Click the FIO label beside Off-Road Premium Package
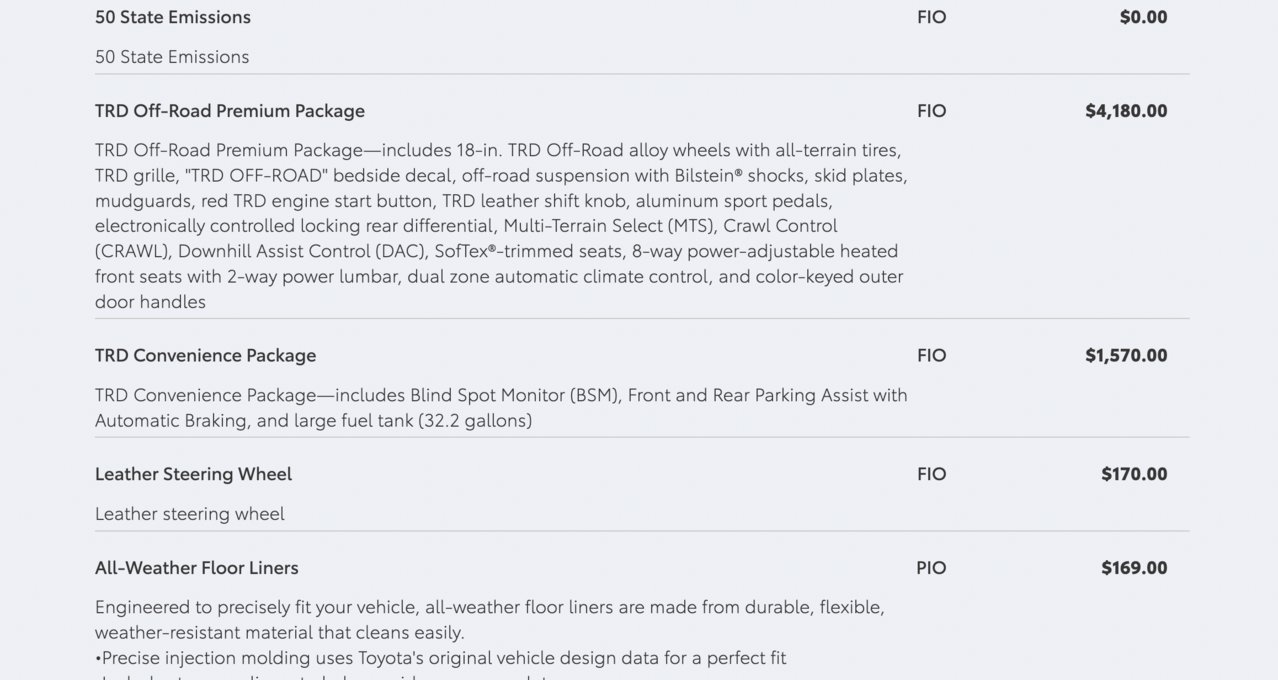Screen dimensions: 1278x680 931,111
